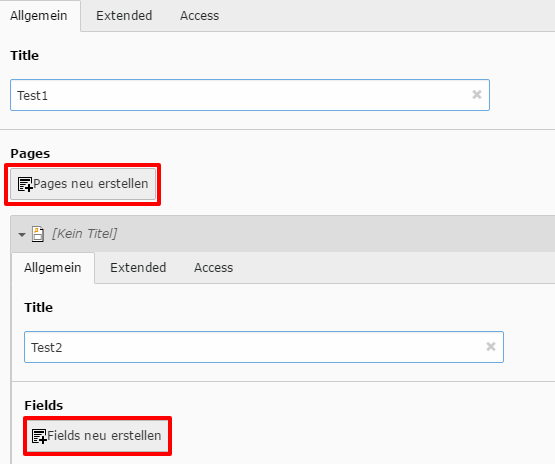Focus the Title field containing Test2
This screenshot has width=555, height=464.
264,347
